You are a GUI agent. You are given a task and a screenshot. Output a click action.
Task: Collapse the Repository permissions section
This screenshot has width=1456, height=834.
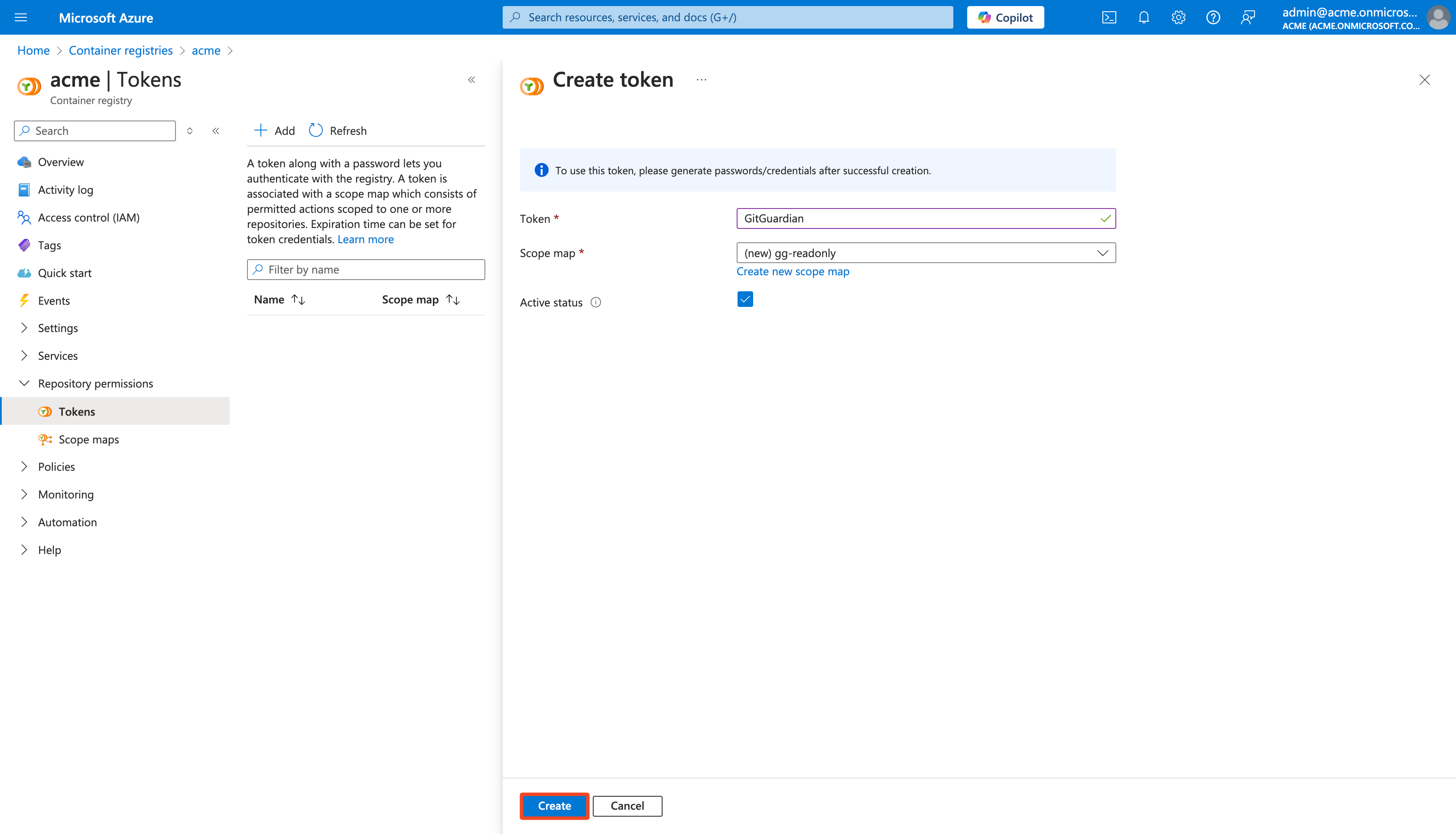pos(24,383)
